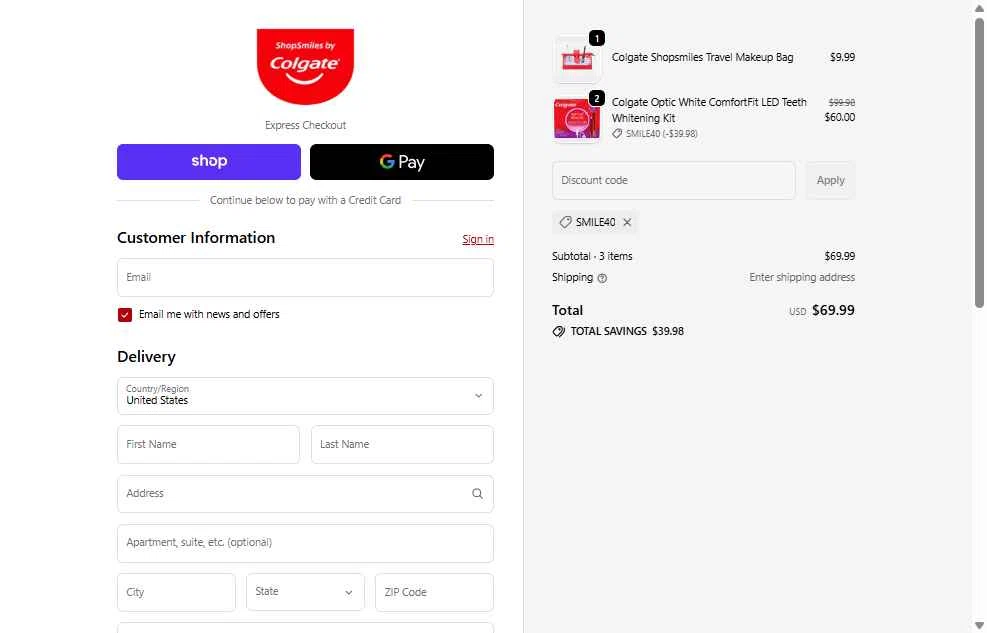Image resolution: width=987 pixels, height=633 pixels.
Task: Click the Delivery heading
Action: click(x=146, y=357)
